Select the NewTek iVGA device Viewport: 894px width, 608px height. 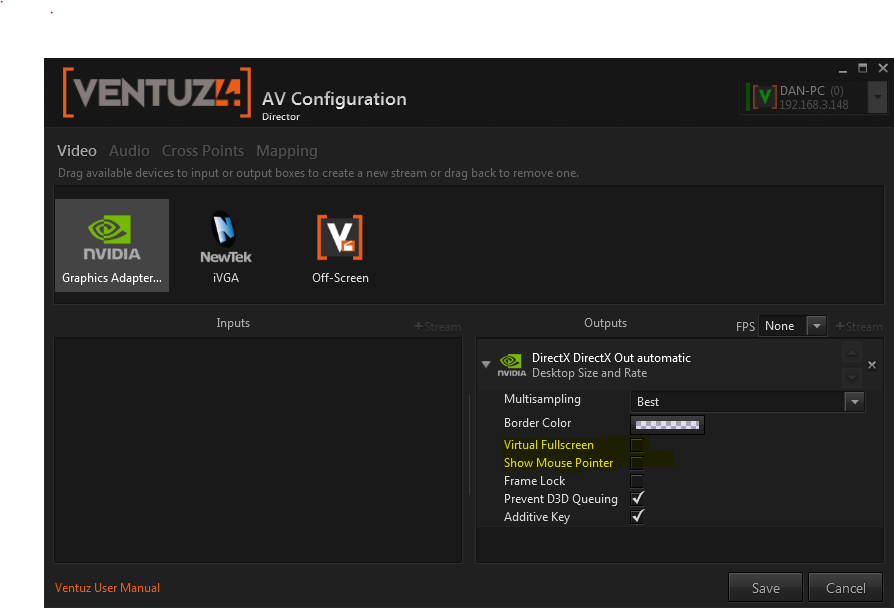(x=226, y=245)
